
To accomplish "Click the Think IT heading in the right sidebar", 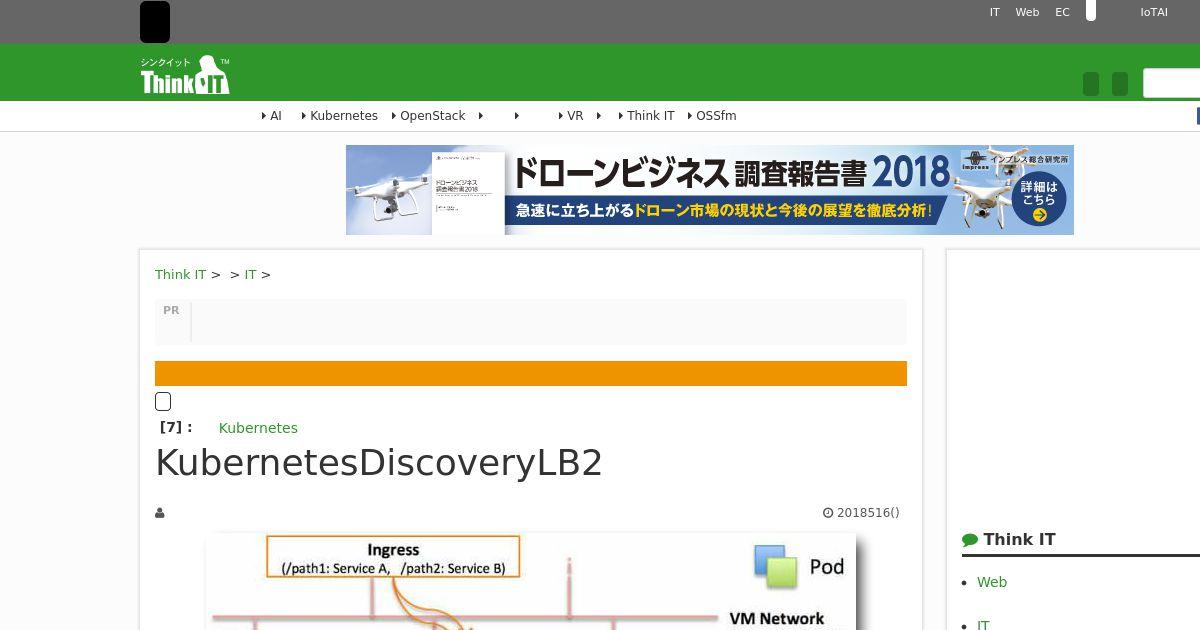I will click(1019, 540).
